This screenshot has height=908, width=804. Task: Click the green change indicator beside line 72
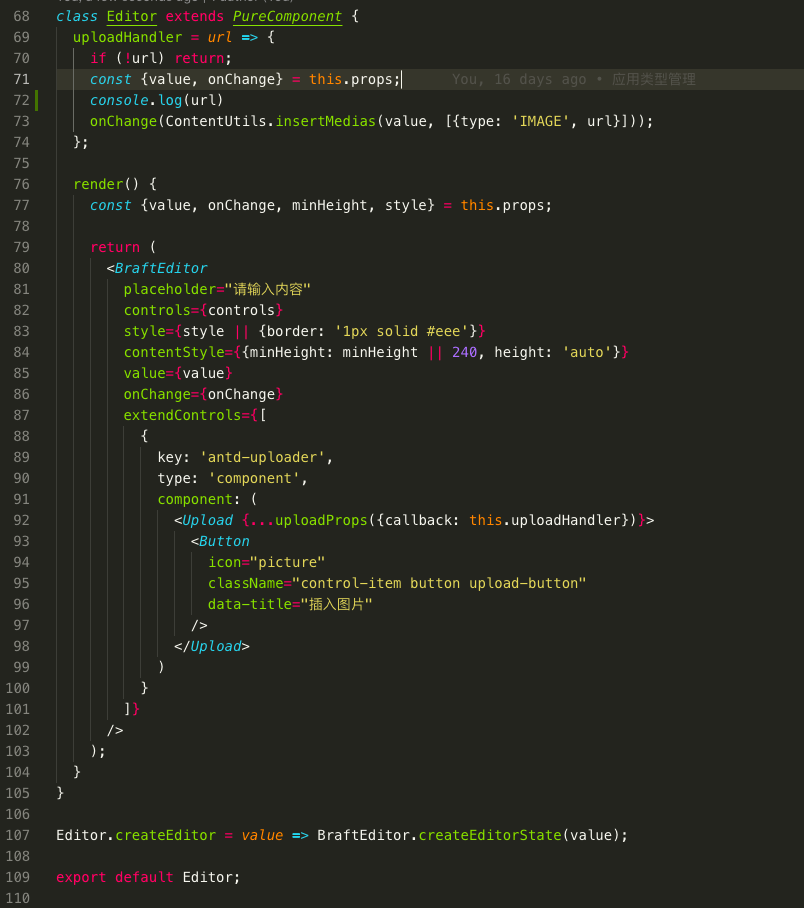coord(36,100)
